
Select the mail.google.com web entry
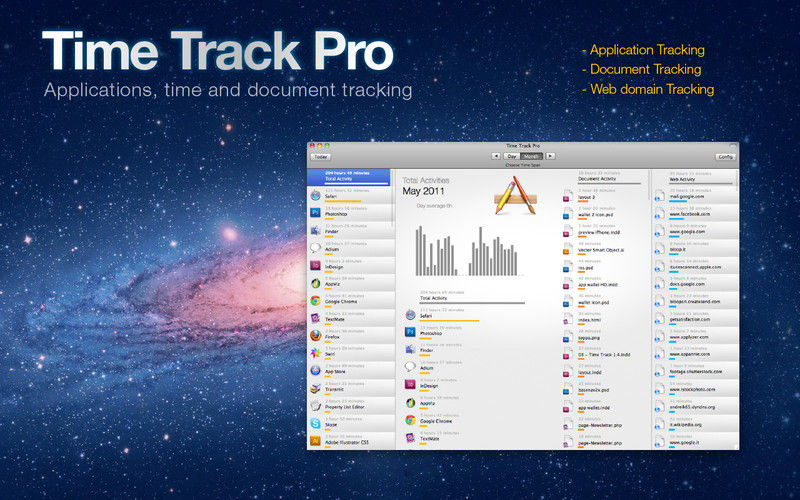(696, 195)
